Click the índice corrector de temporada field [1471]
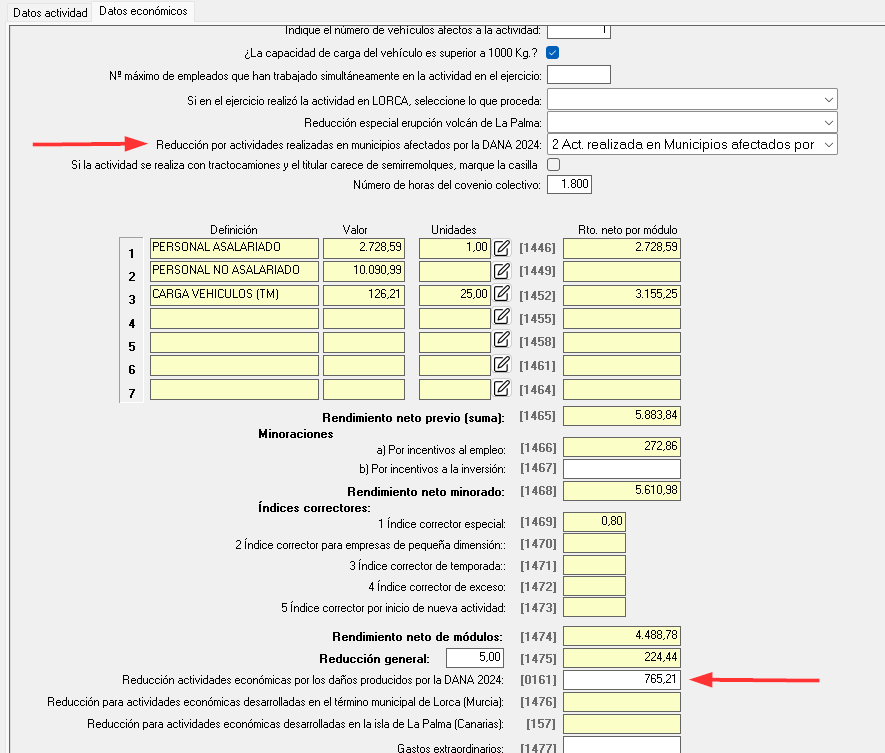Viewport: 885px width, 753px height. (x=594, y=564)
